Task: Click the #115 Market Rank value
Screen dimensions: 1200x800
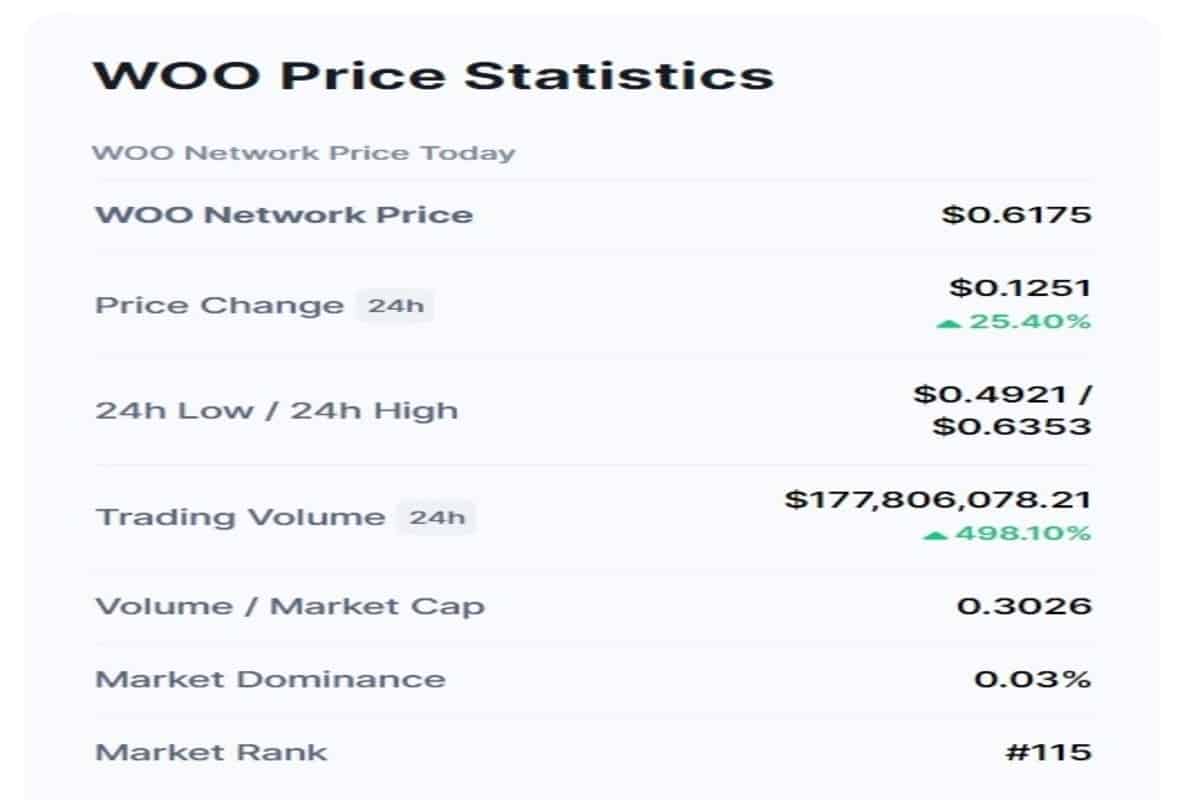Action: pyautogui.click(x=1048, y=751)
